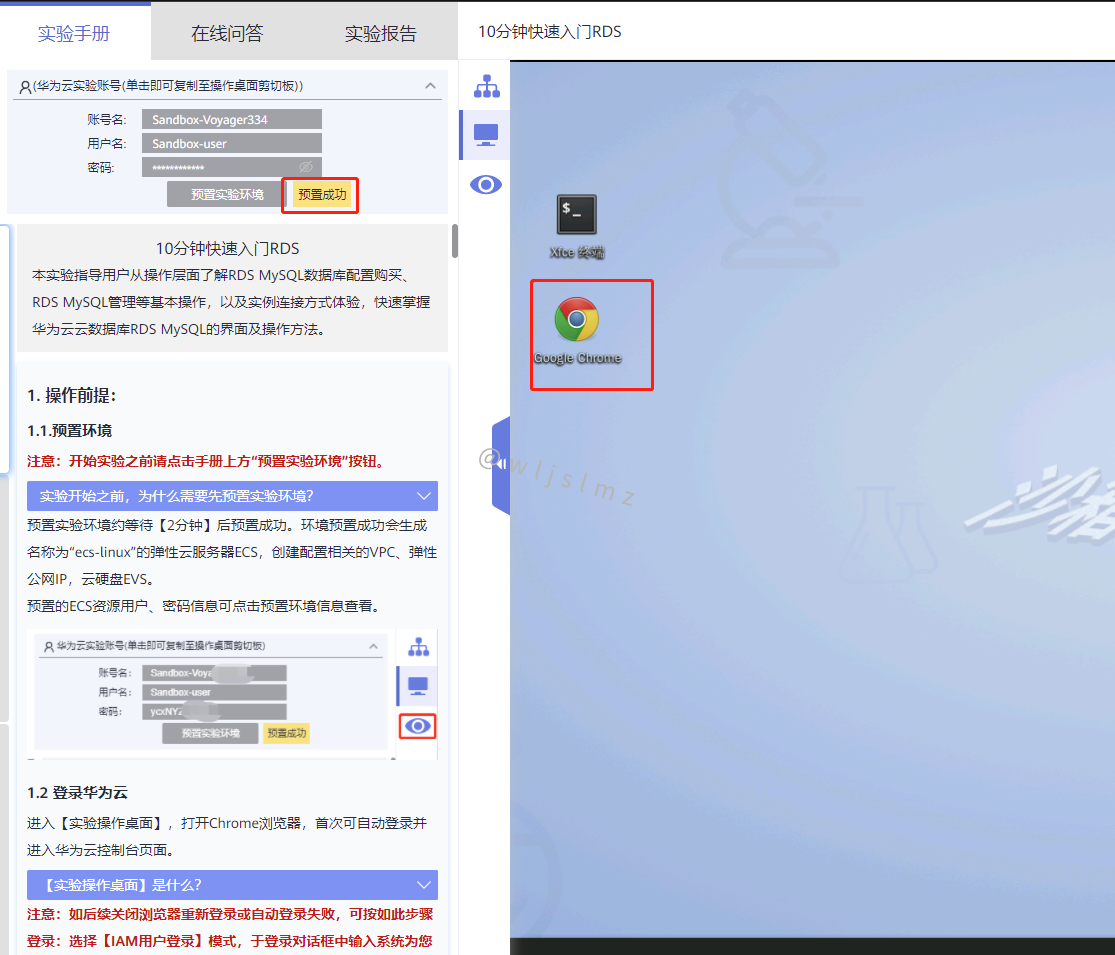Click the 预置成功 status button

(x=321, y=194)
